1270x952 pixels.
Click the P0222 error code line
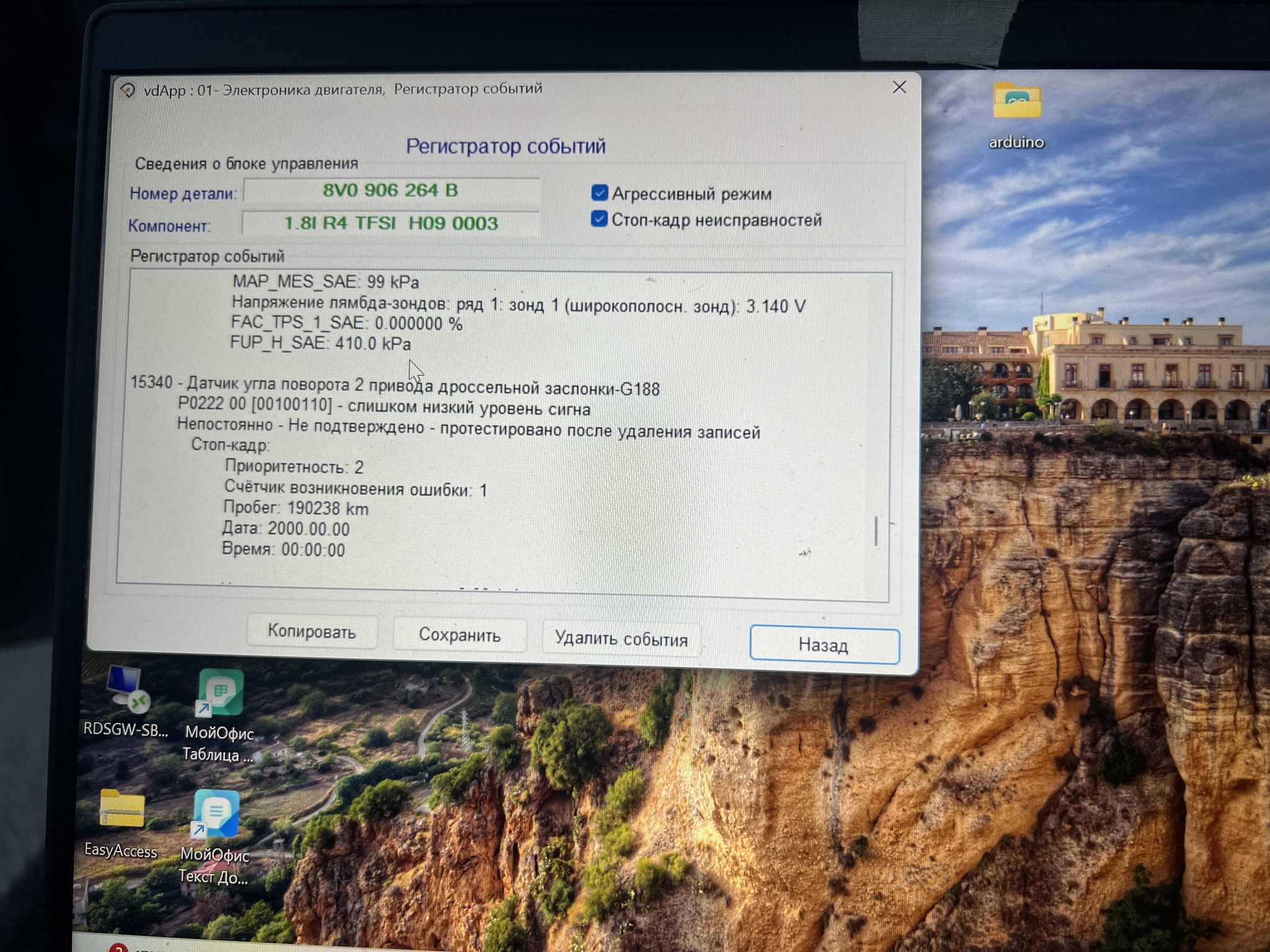(x=383, y=407)
